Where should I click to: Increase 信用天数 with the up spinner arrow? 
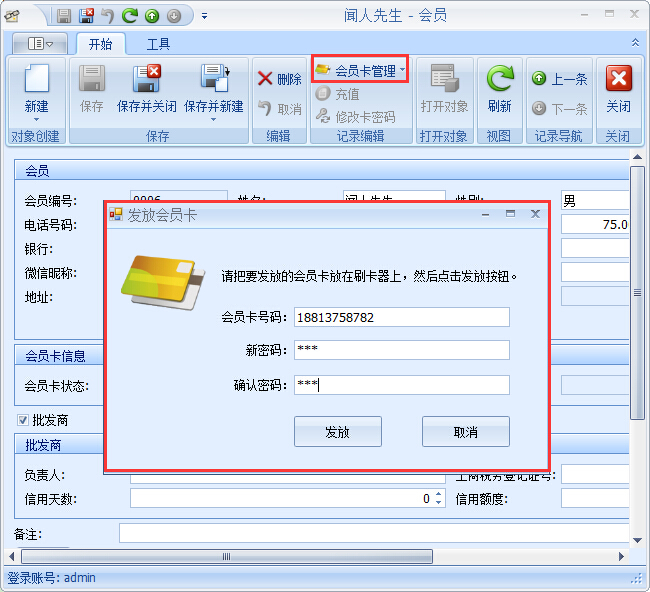(440, 494)
